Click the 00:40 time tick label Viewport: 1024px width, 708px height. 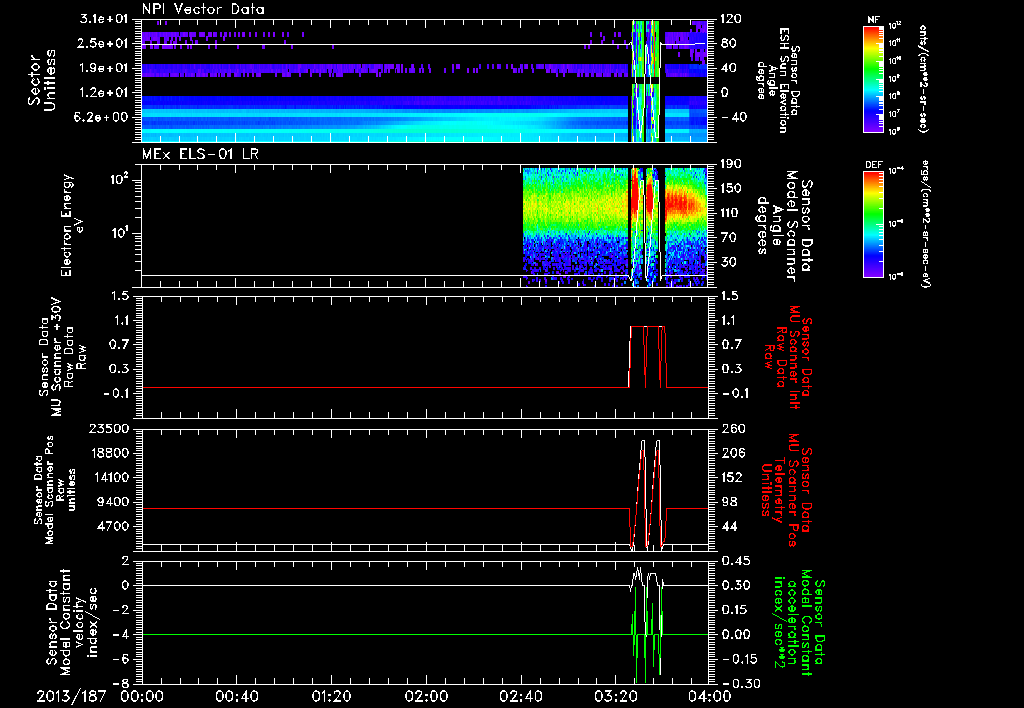[236, 696]
